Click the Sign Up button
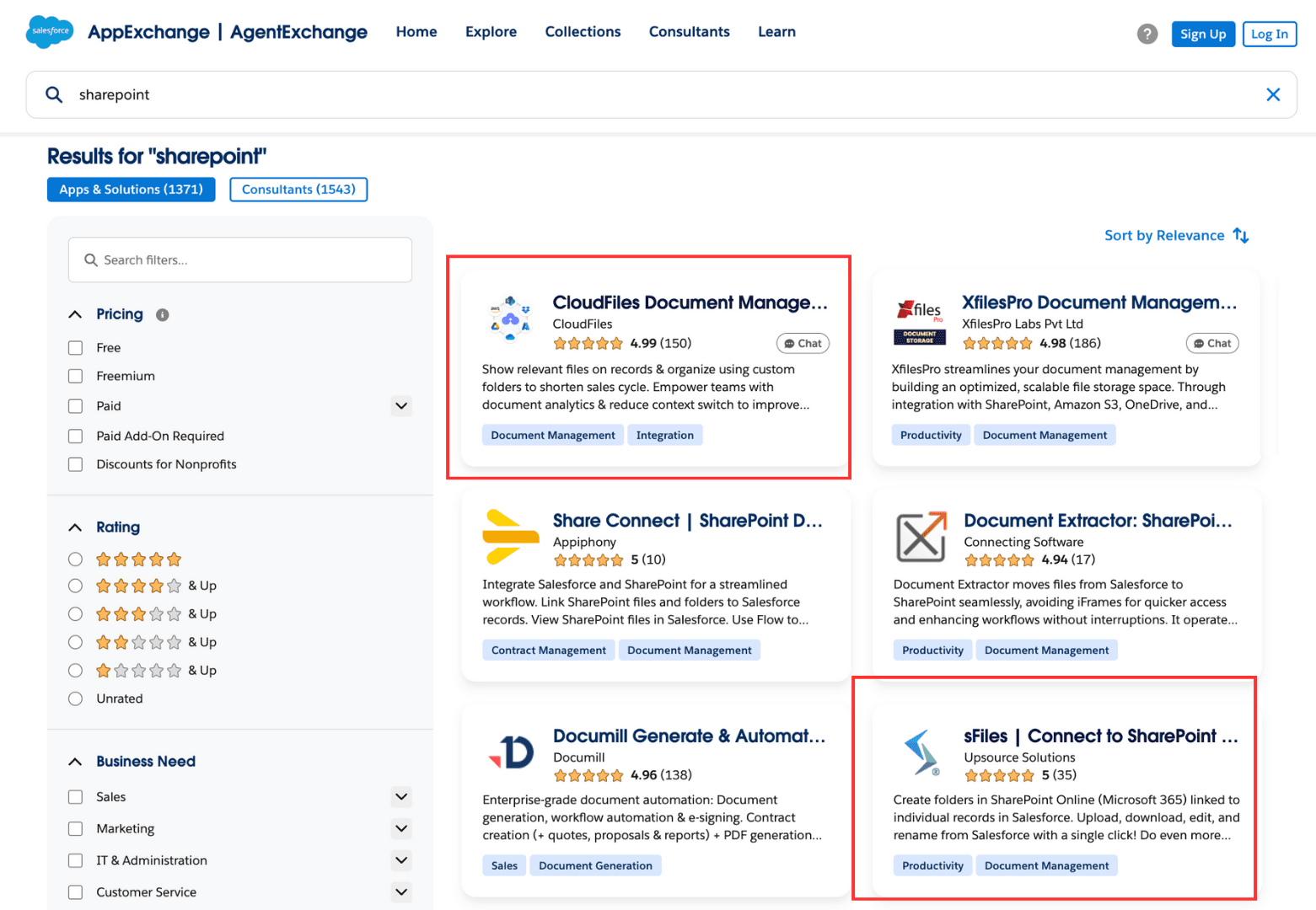Image resolution: width=1316 pixels, height=910 pixels. [x=1203, y=34]
